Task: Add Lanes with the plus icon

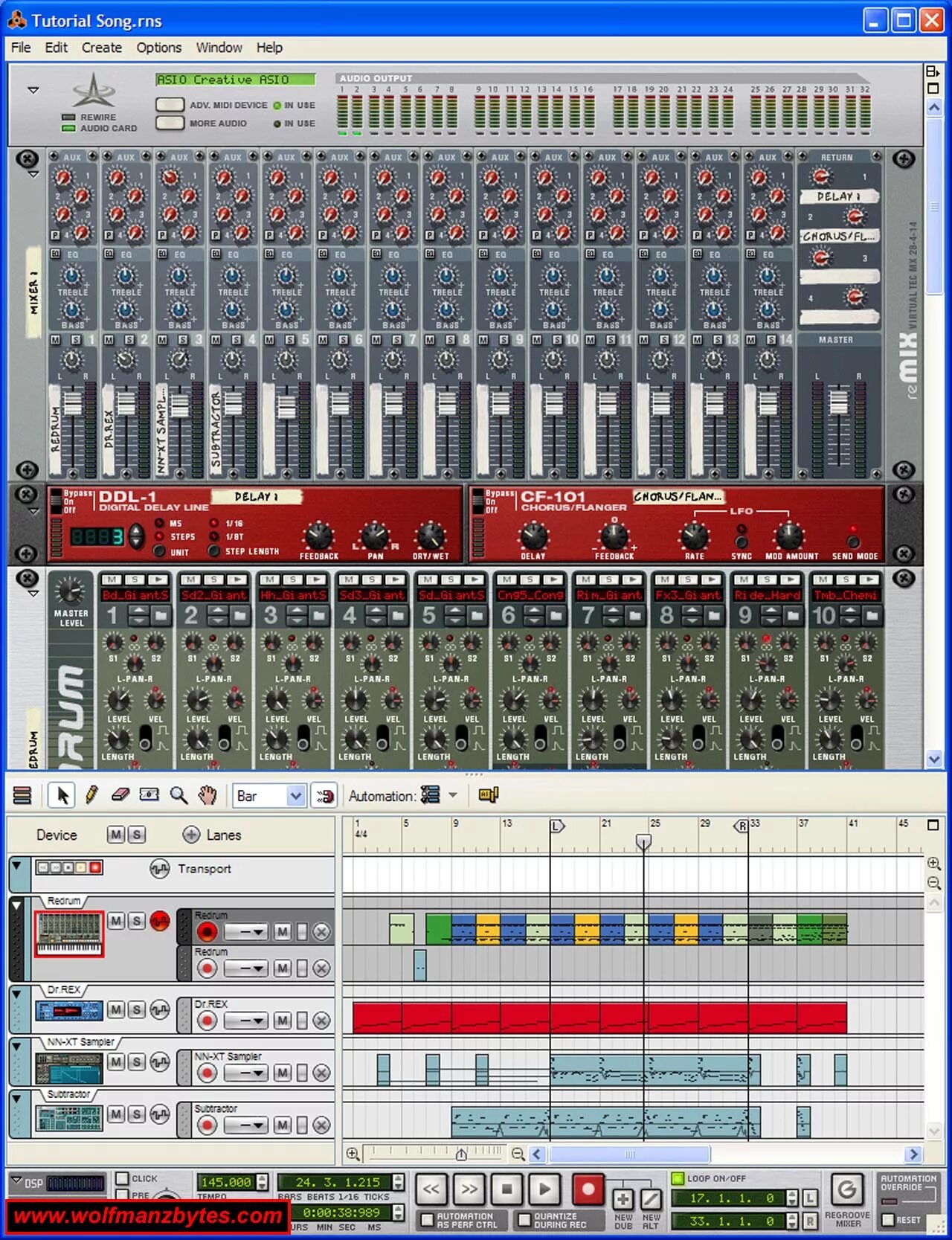Action: [191, 835]
